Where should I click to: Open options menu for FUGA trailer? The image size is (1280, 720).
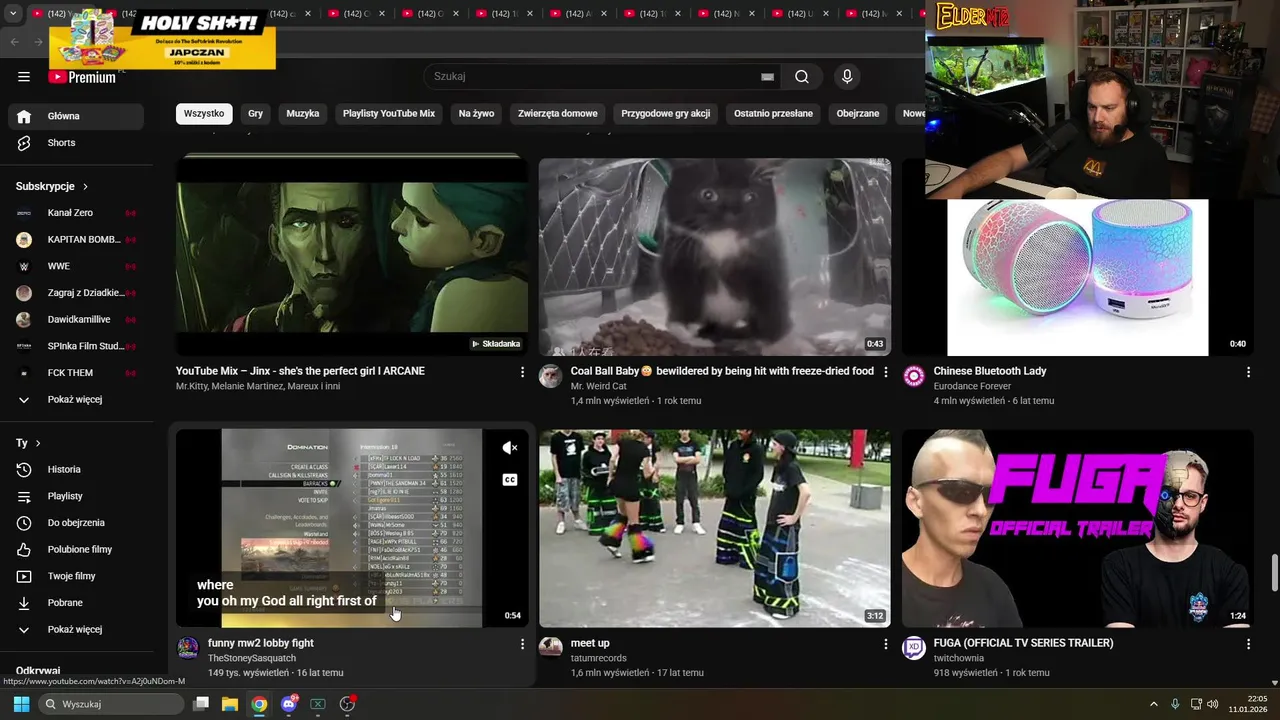coord(1248,644)
